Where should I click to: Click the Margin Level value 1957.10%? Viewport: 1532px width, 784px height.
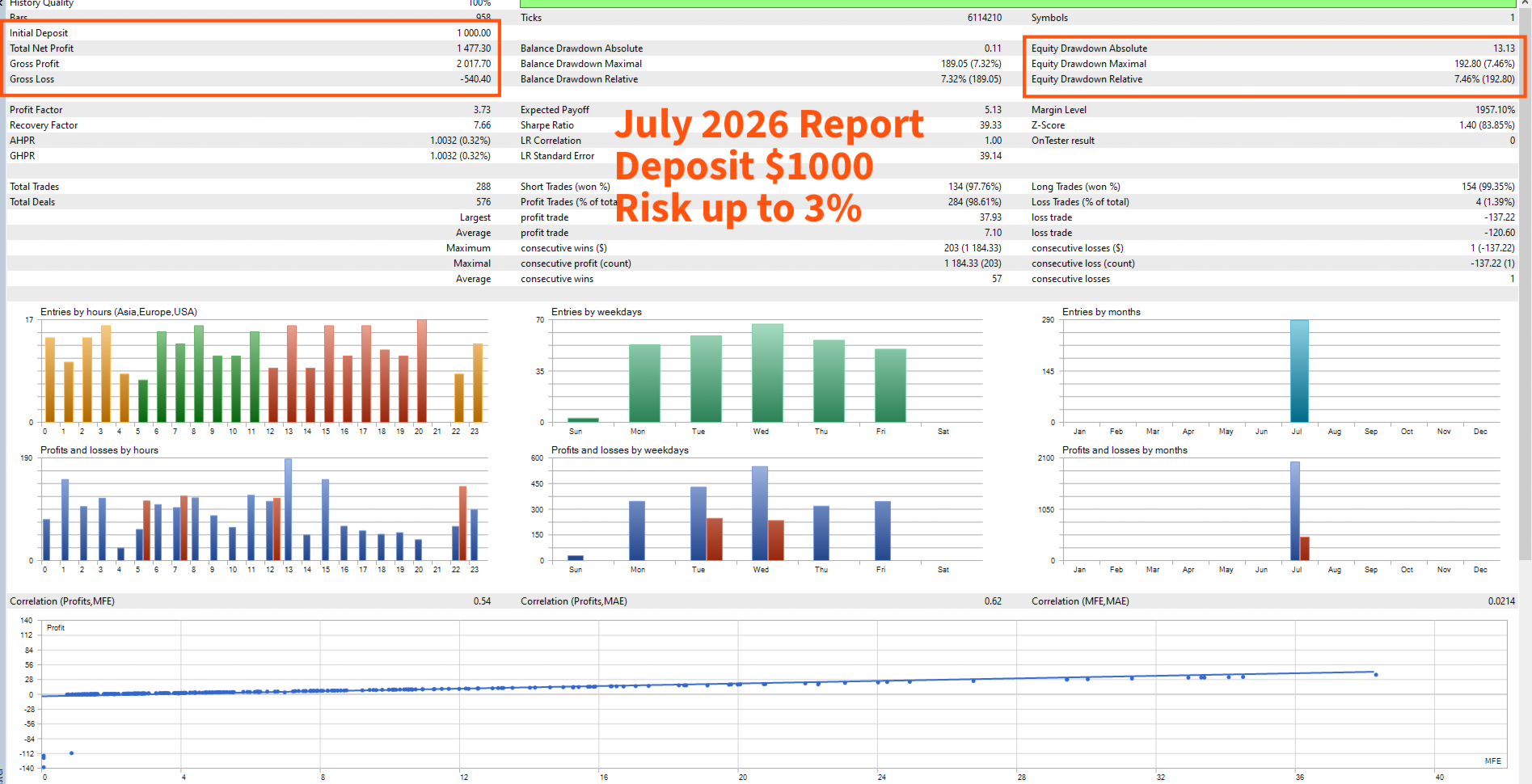tap(1495, 110)
